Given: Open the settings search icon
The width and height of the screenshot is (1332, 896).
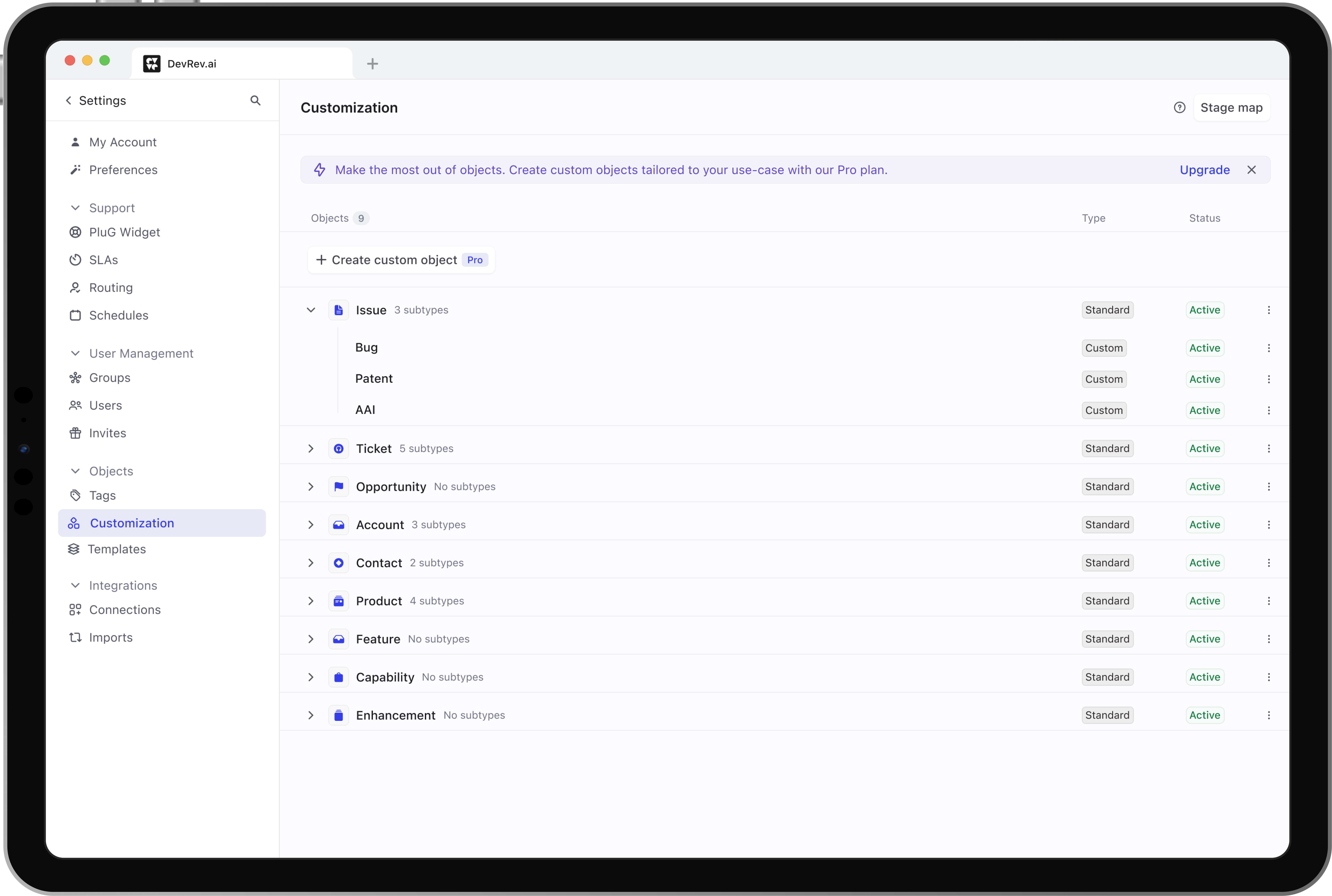Looking at the screenshot, I should point(256,101).
